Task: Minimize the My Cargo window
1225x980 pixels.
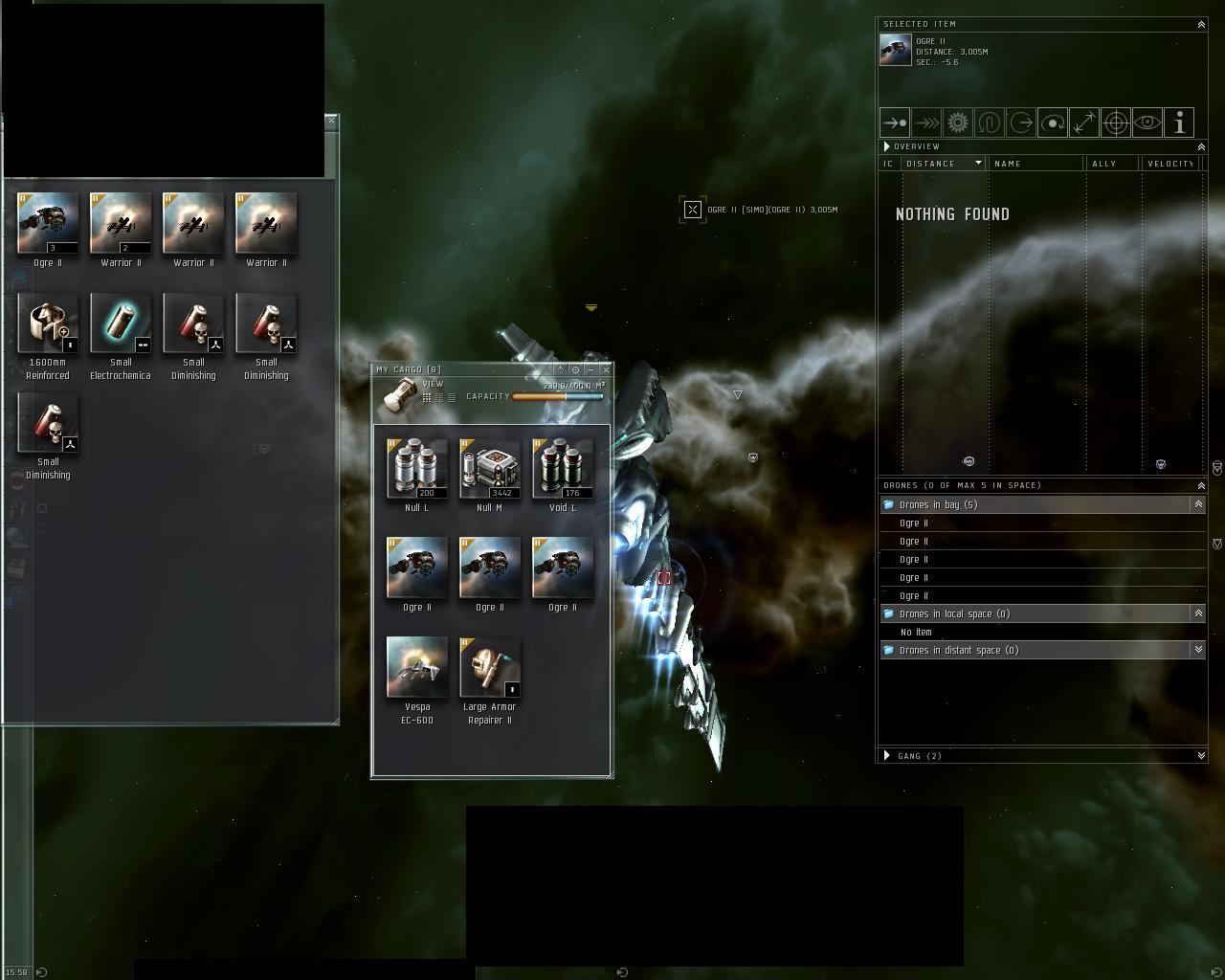Action: coord(590,369)
